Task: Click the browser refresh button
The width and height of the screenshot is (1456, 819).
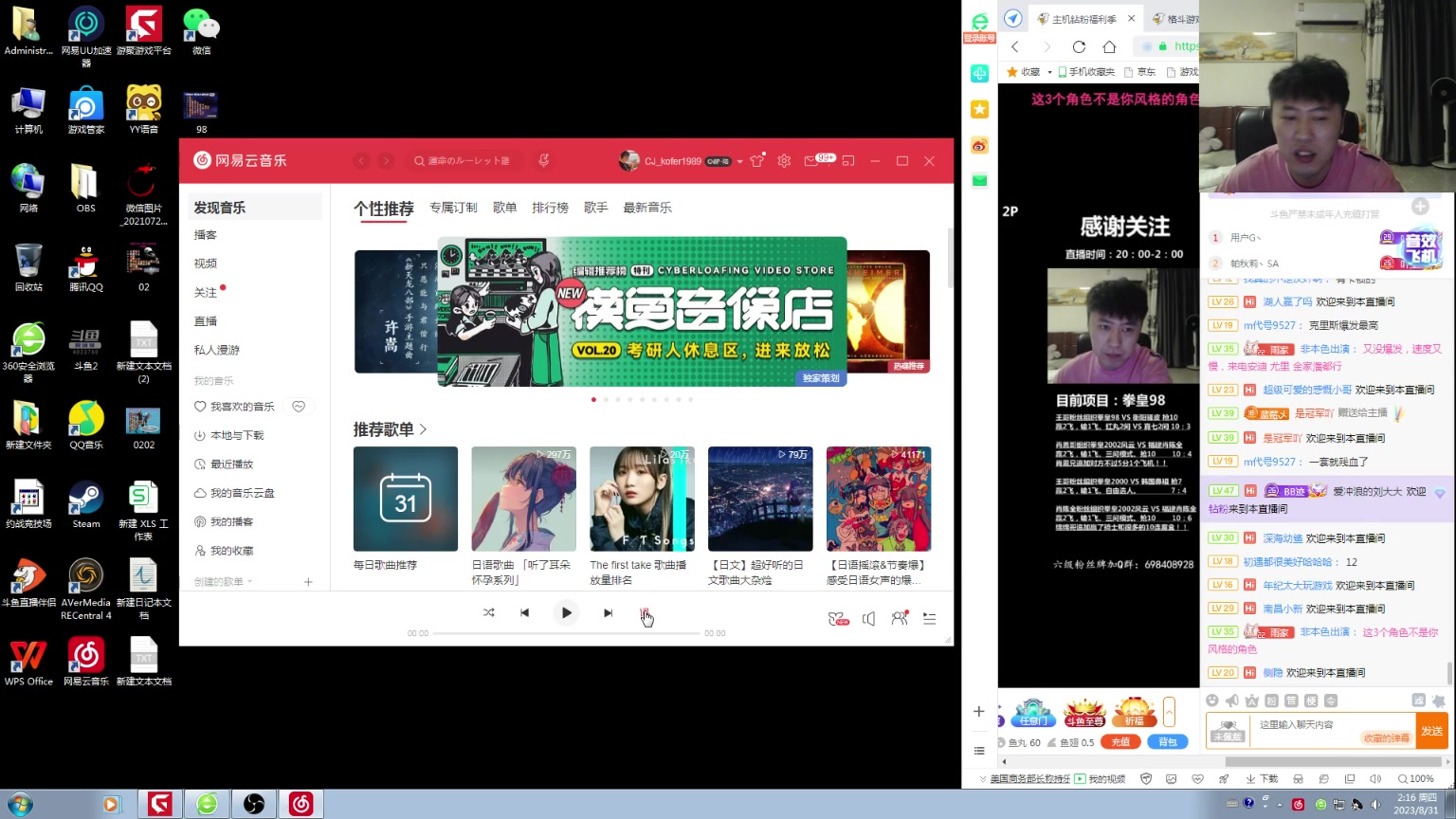Action: tap(1079, 46)
